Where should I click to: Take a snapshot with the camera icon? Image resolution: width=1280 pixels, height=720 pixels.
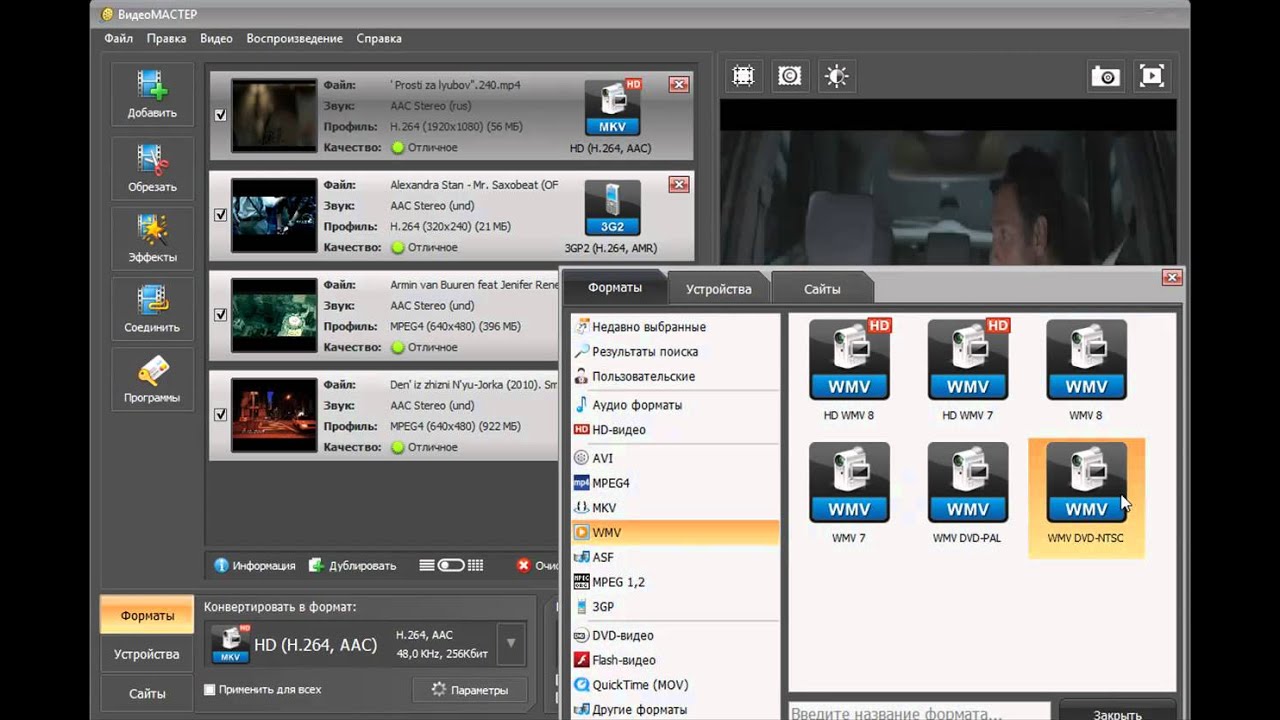tap(1105, 76)
